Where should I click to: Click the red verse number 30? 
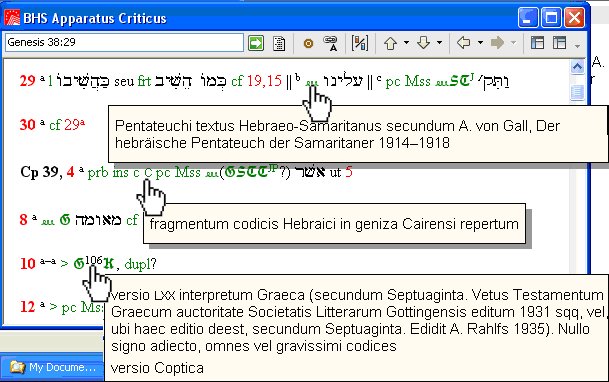click(28, 125)
